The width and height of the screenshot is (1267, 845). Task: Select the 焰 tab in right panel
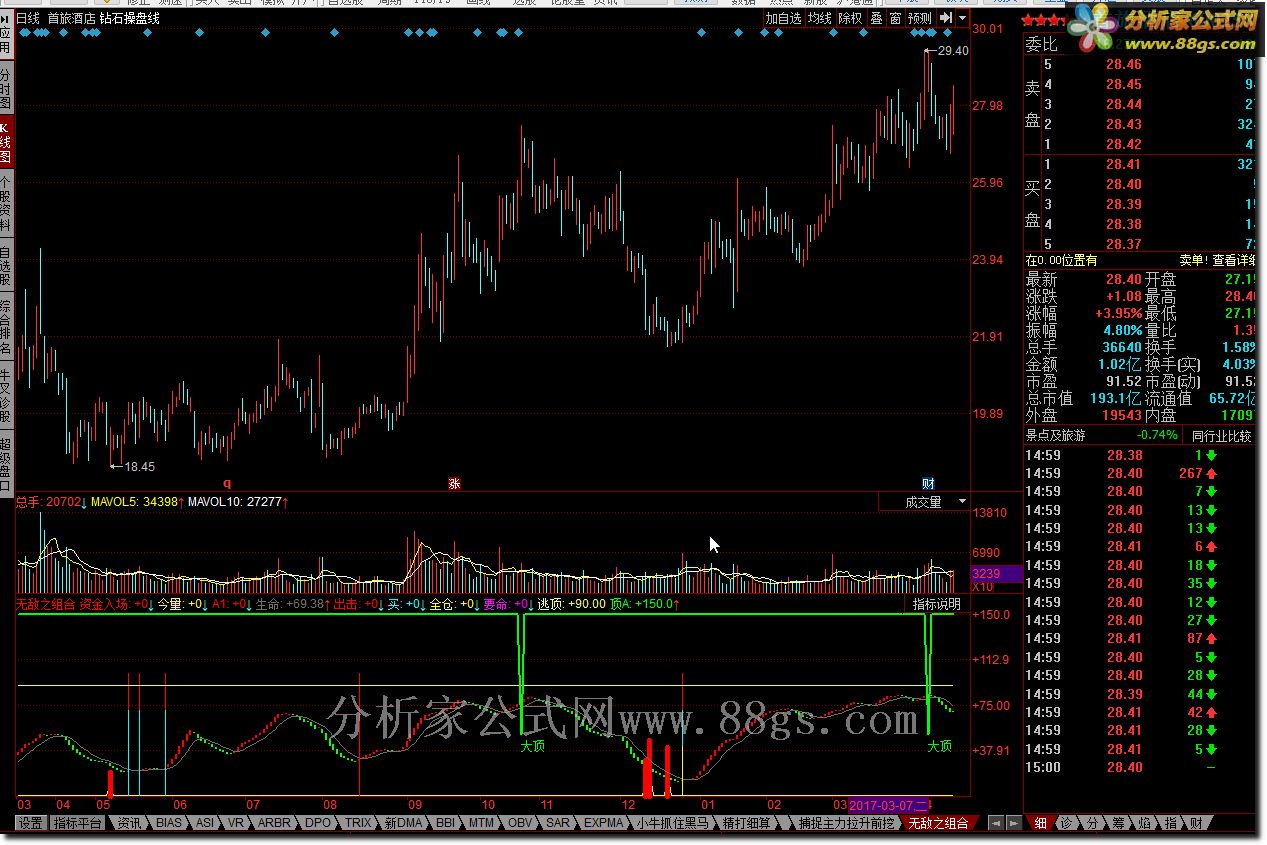(x=1144, y=823)
